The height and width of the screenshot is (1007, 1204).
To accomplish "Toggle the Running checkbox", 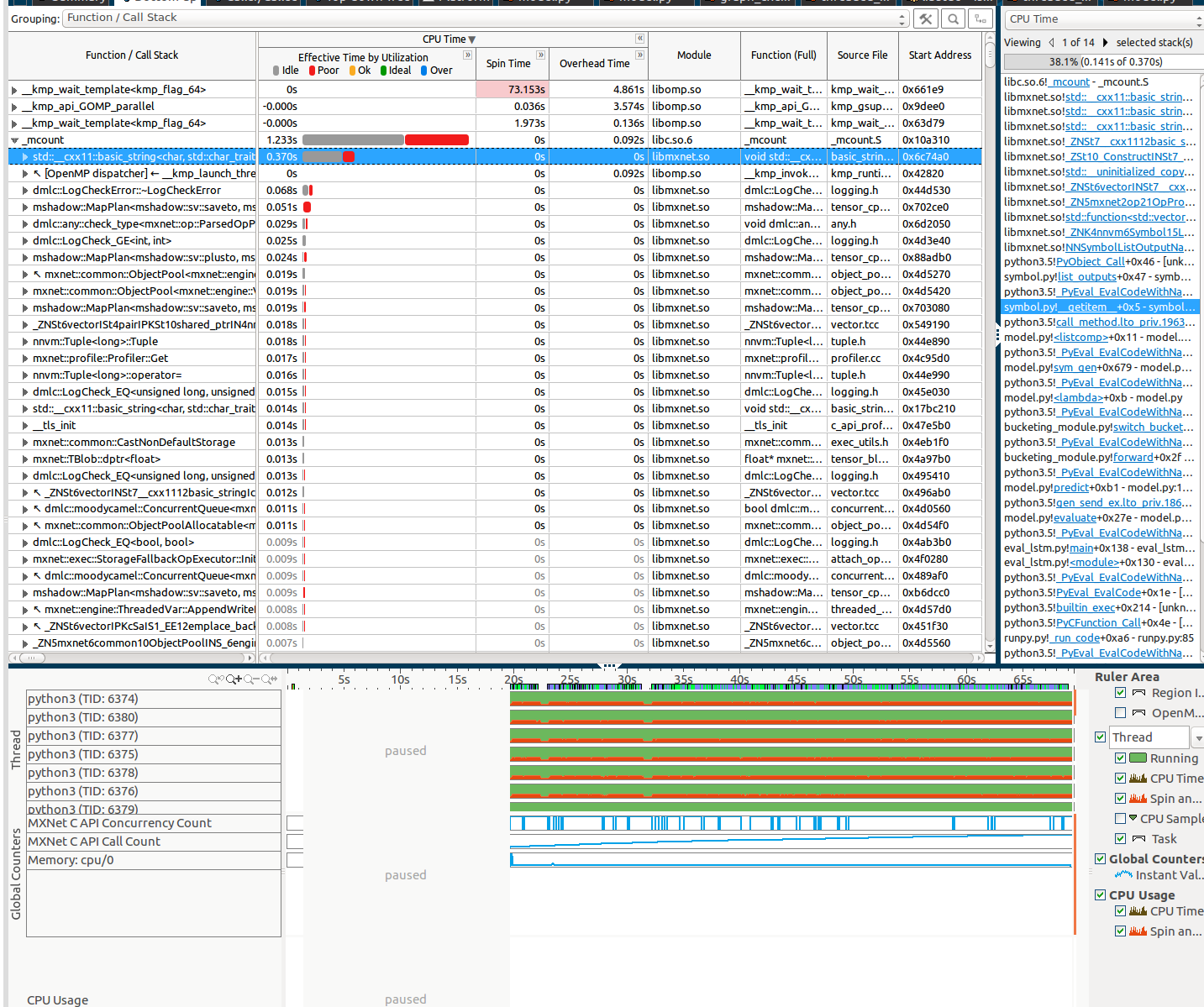I will pos(1120,758).
